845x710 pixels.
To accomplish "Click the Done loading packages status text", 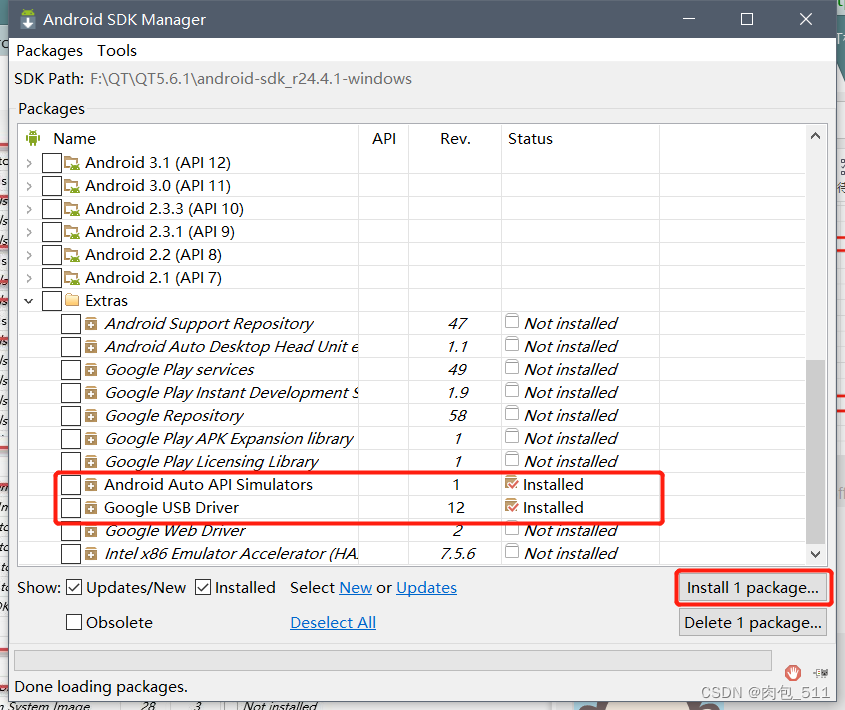I will [x=101, y=687].
